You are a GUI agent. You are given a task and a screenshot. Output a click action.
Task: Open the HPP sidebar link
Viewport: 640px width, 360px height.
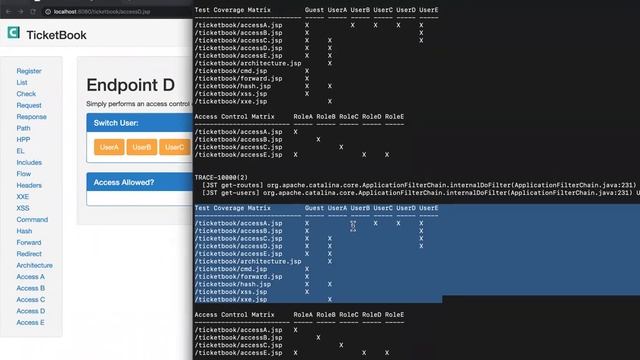coord(23,140)
